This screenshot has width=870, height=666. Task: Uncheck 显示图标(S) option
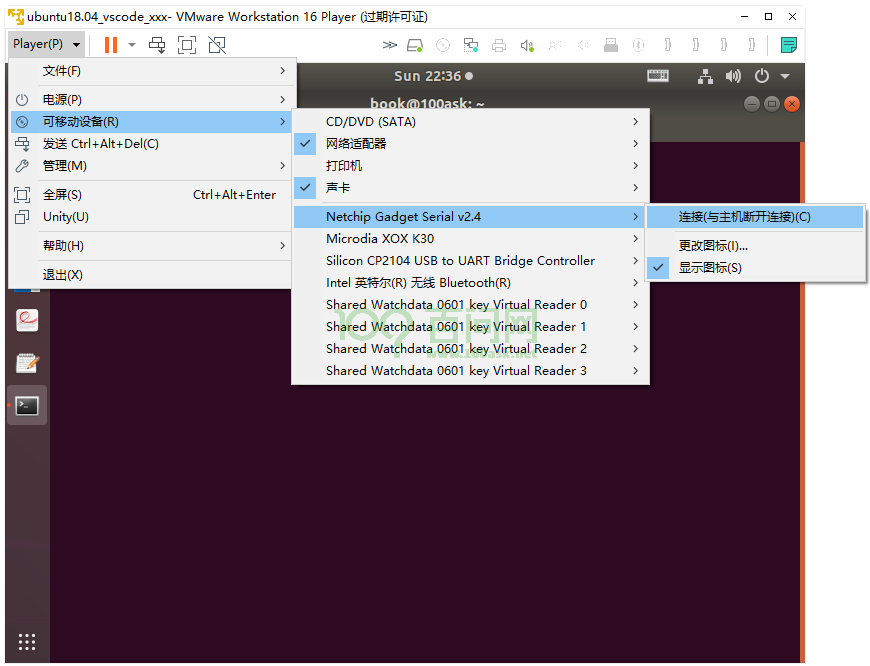755,268
